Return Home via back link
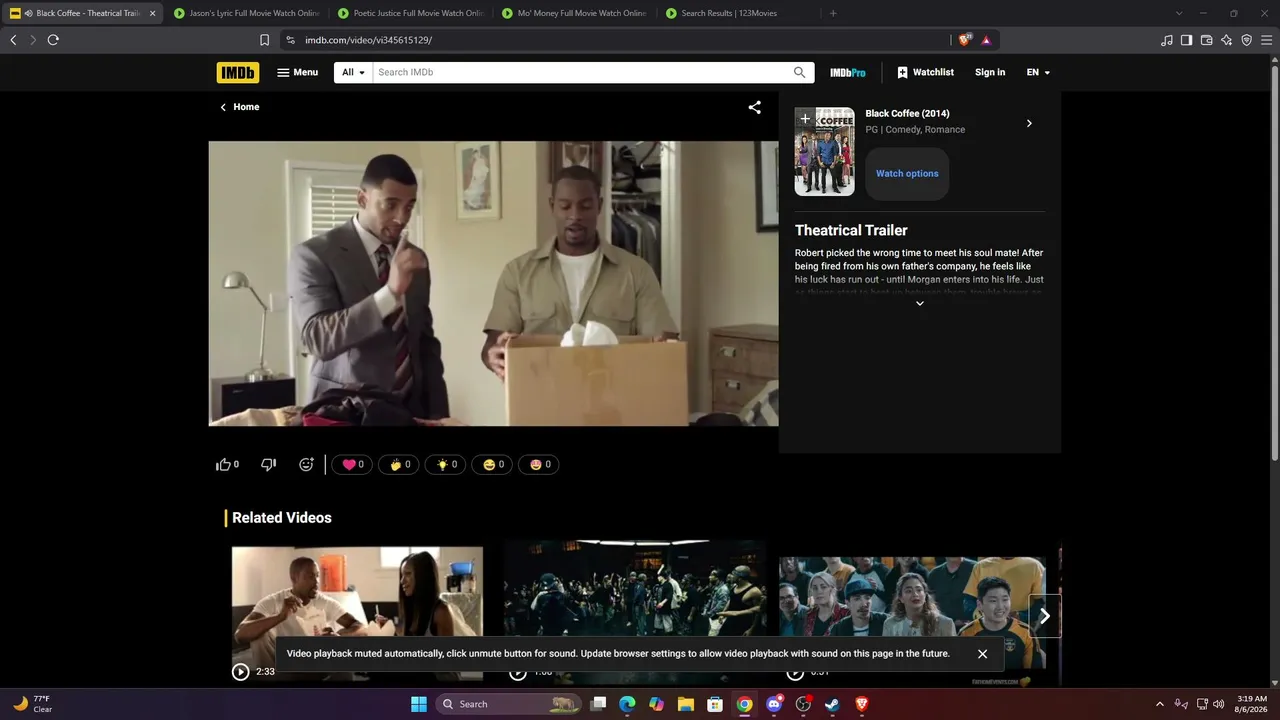The image size is (1280, 720). click(x=240, y=107)
